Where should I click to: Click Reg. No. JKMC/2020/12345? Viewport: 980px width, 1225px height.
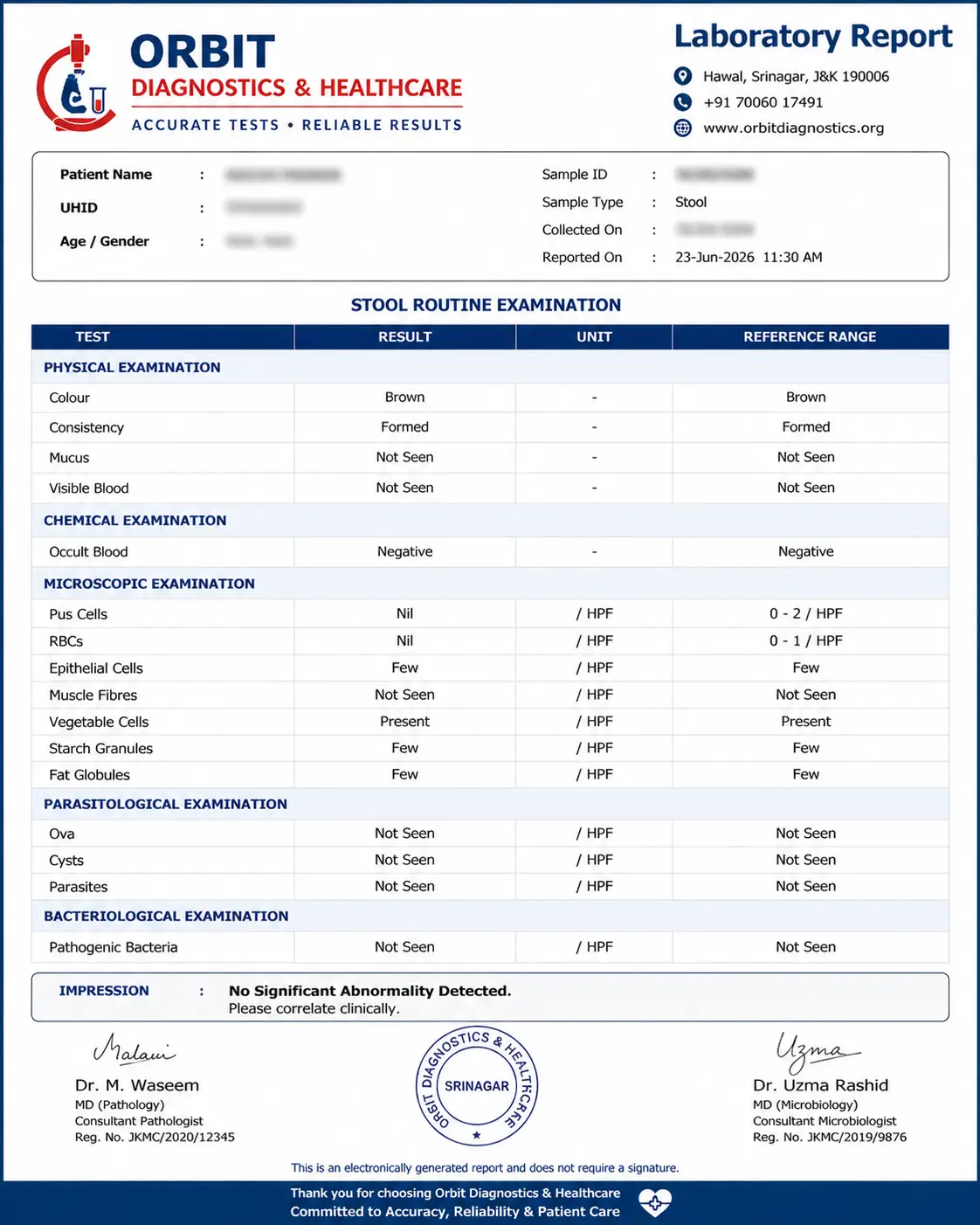click(x=155, y=1138)
